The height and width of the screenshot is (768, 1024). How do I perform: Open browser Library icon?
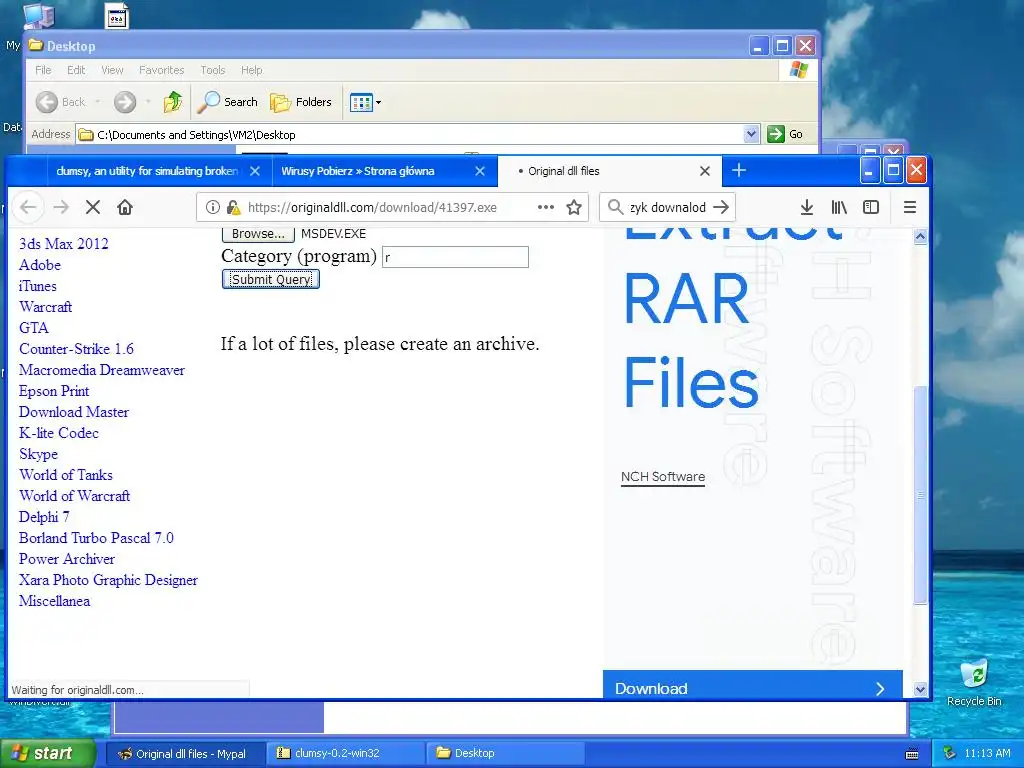(839, 208)
